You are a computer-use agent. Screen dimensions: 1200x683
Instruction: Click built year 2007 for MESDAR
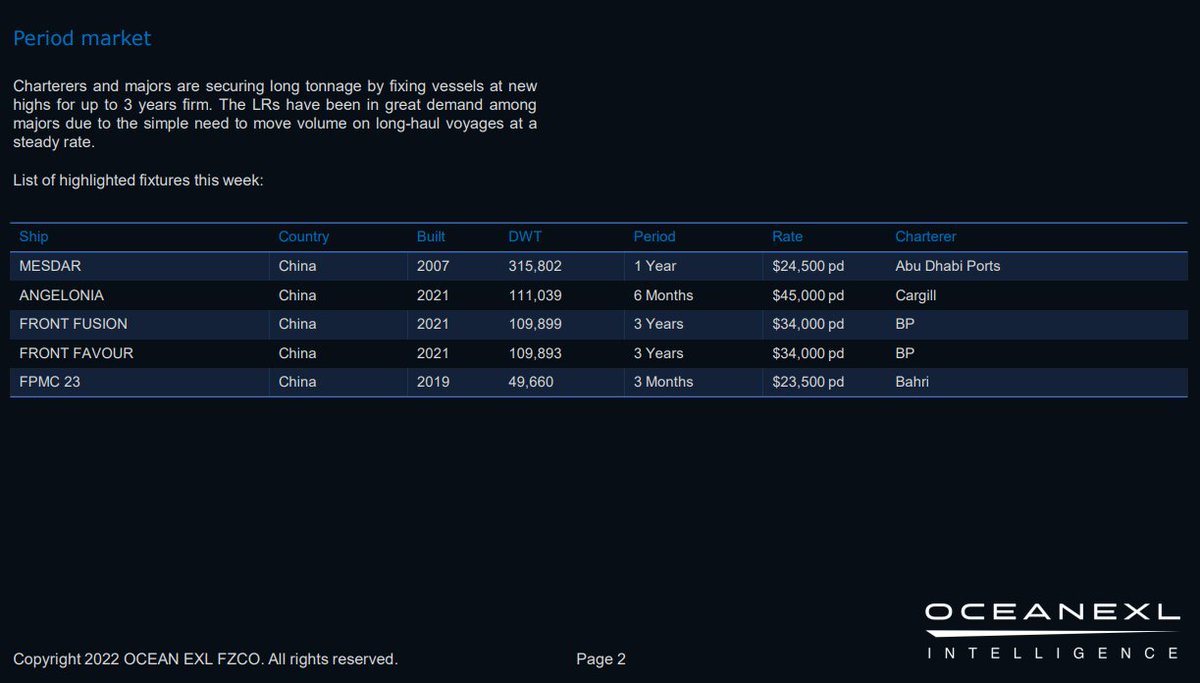coord(433,266)
